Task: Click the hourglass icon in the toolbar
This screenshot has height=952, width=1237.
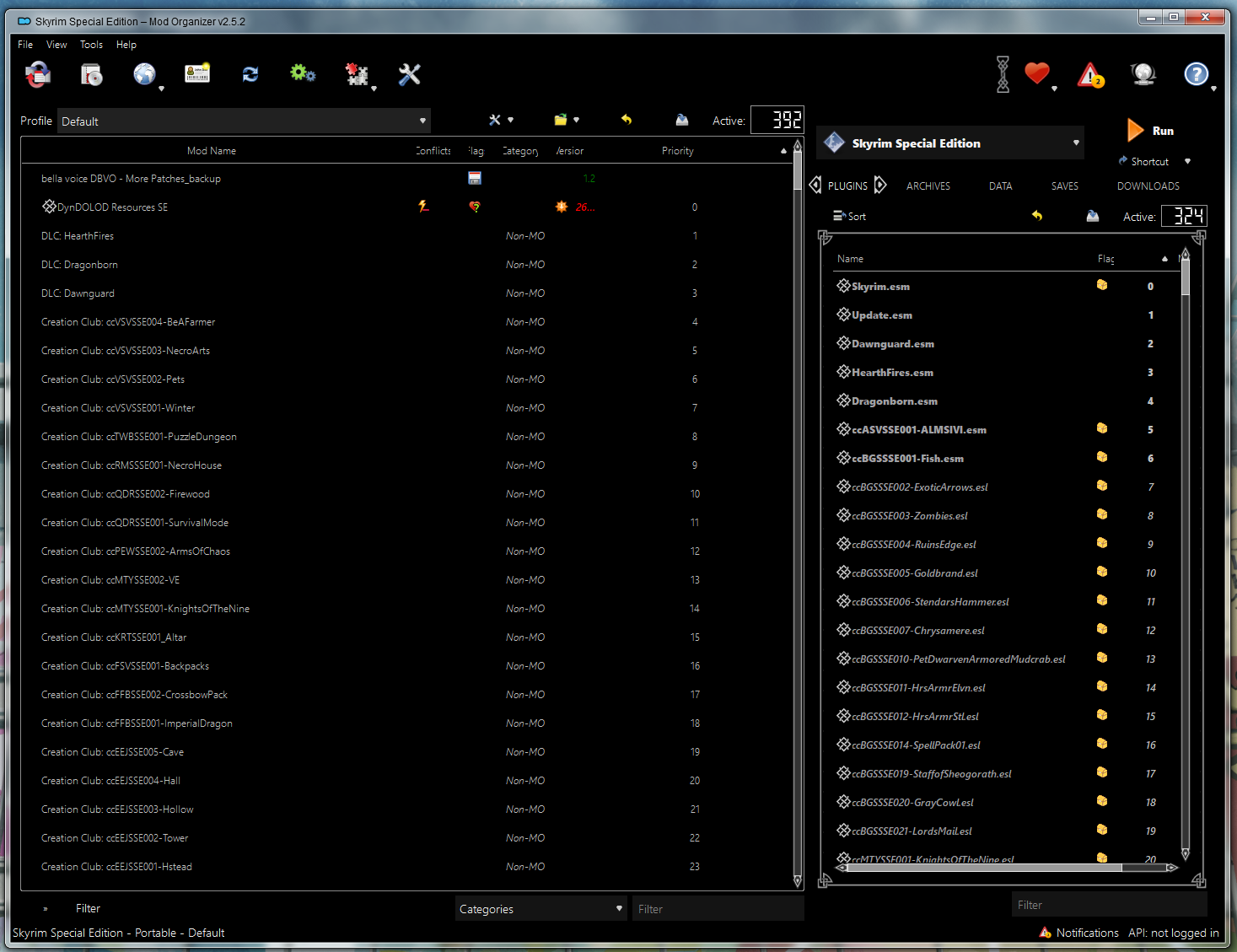Action: click(x=1003, y=74)
